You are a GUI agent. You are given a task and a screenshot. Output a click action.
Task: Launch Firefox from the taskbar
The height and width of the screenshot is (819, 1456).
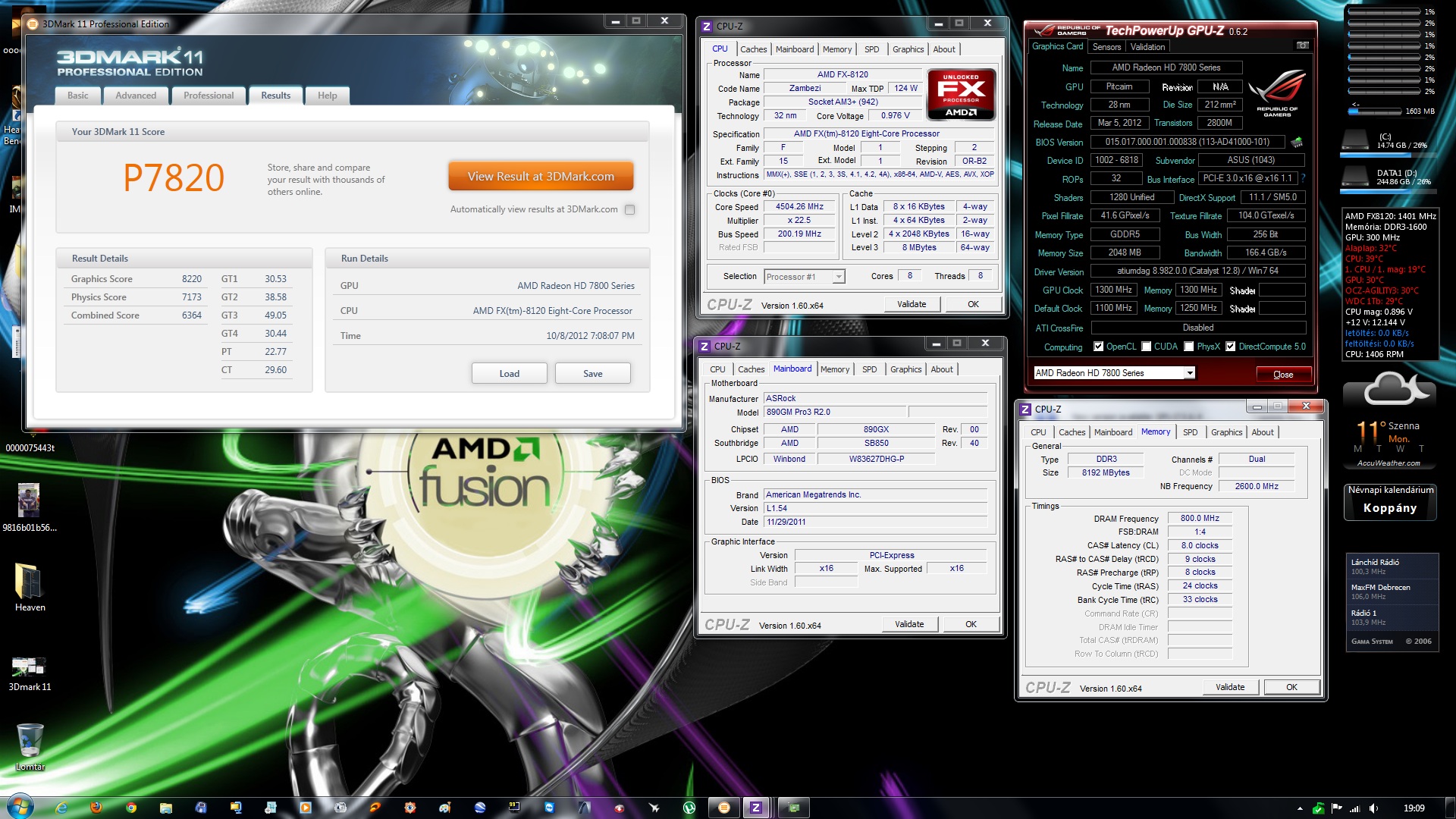point(96,808)
